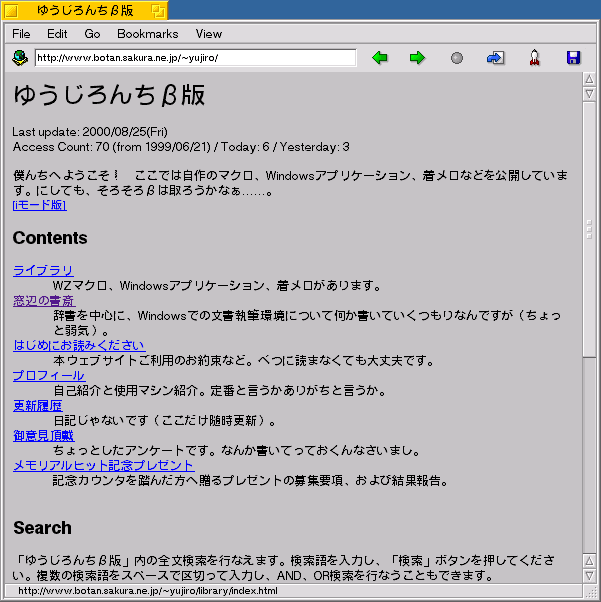
Task: Click the yellow window icon in the title bar
Action: (x=158, y=10)
